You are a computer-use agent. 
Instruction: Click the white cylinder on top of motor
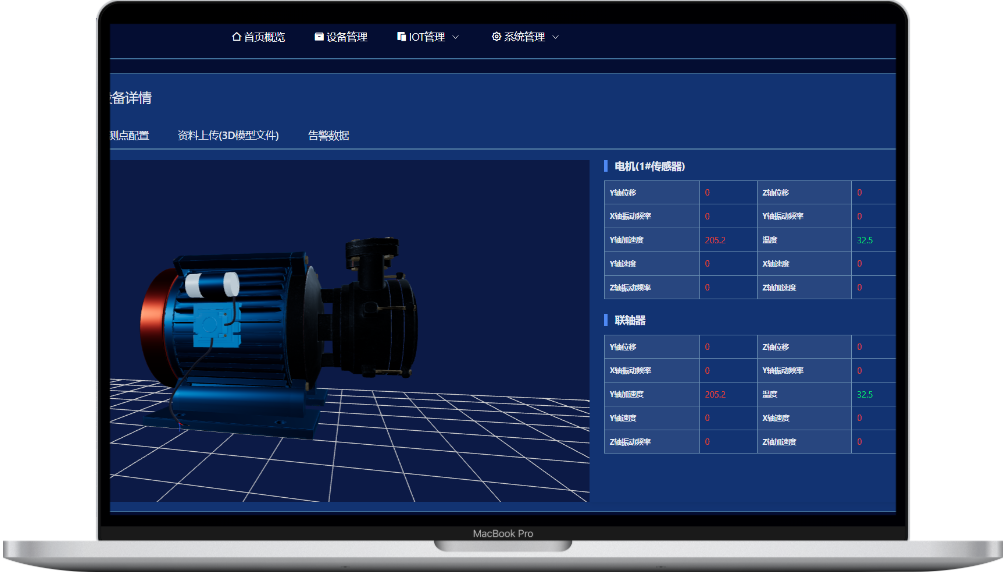(x=213, y=283)
